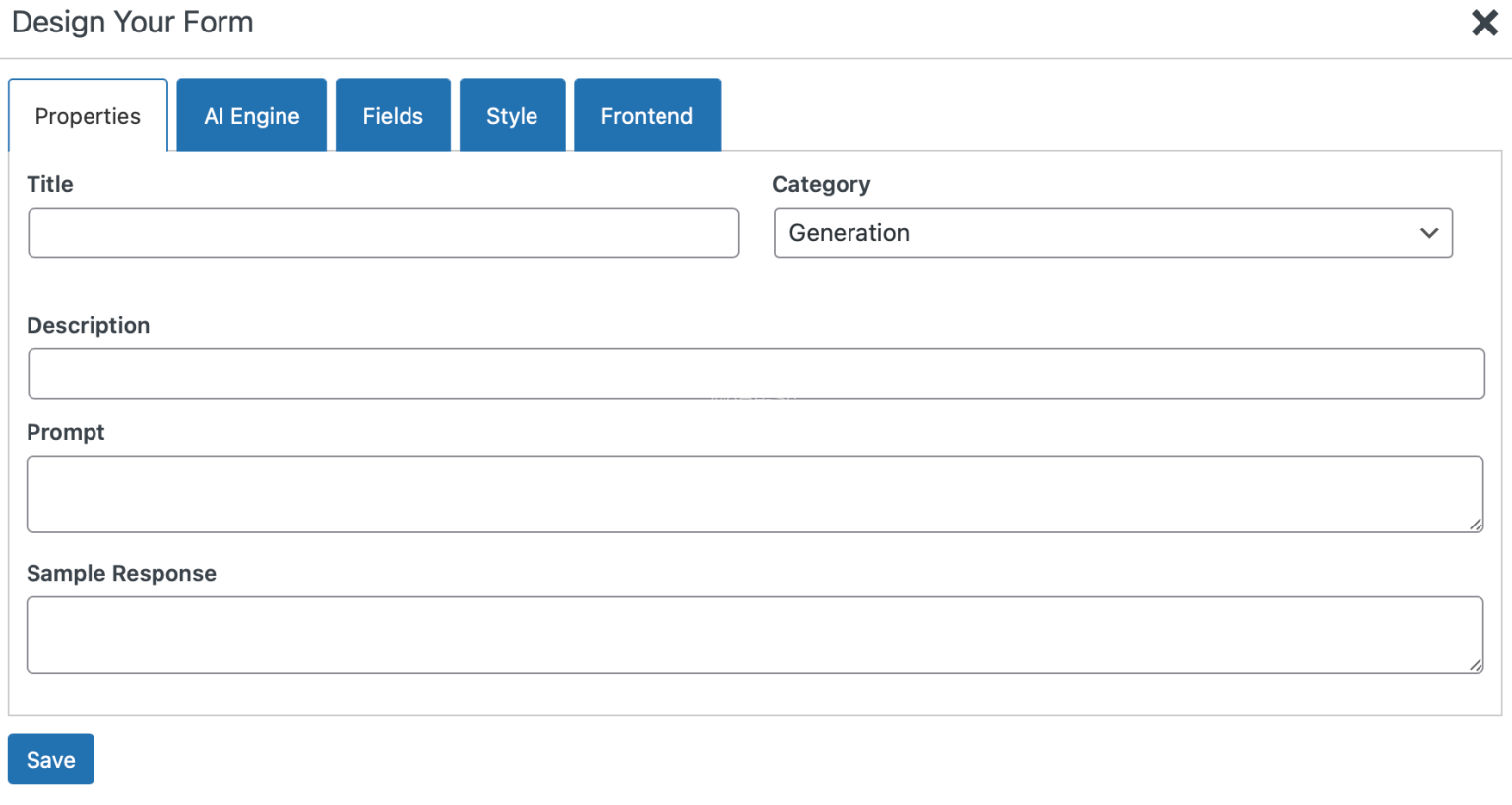Click the Sample Response resize corner handle
Screen dimensions: 1512x805
point(1475,665)
